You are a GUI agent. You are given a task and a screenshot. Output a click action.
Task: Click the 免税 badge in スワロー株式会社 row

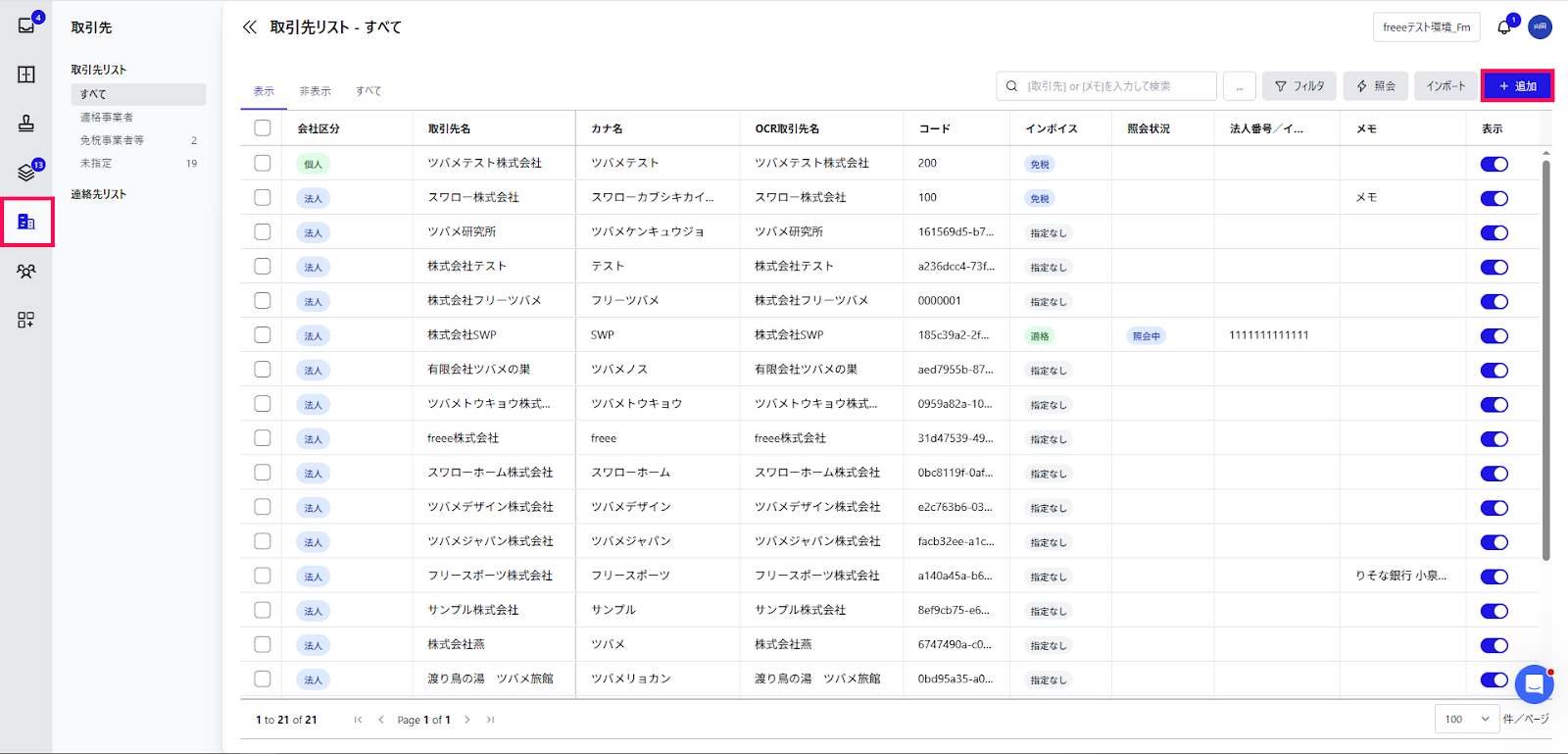coord(1040,198)
